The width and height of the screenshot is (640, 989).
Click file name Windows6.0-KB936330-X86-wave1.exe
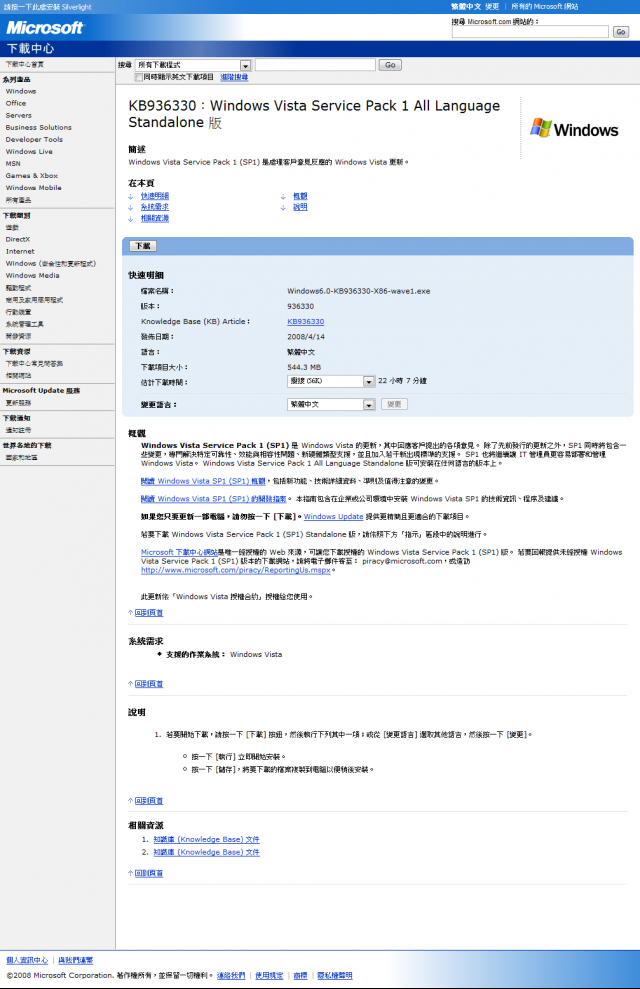click(359, 291)
